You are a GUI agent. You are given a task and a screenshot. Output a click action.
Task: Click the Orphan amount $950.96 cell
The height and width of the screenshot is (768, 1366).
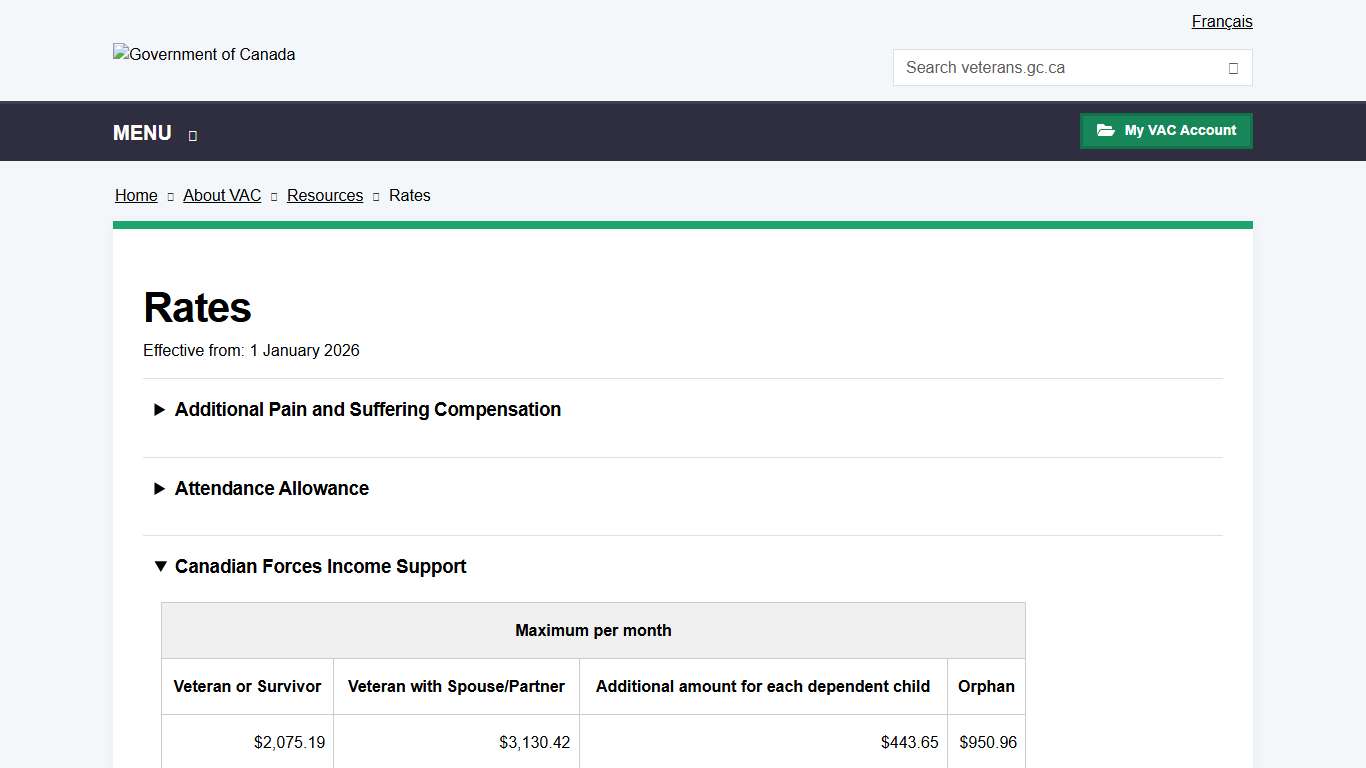[987, 743]
